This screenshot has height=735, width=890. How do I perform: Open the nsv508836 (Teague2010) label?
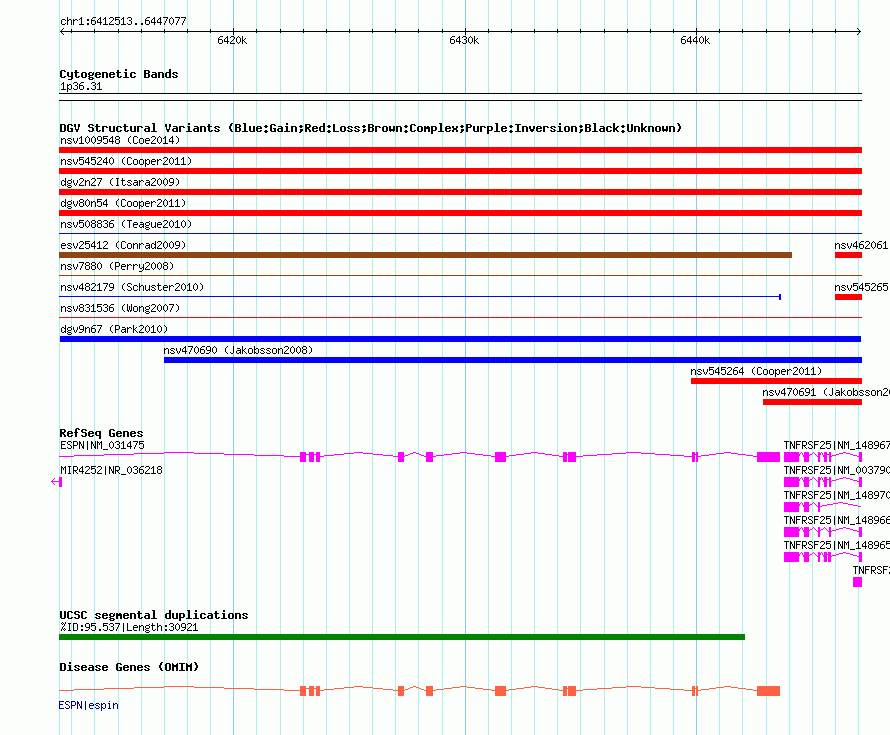tap(126, 224)
